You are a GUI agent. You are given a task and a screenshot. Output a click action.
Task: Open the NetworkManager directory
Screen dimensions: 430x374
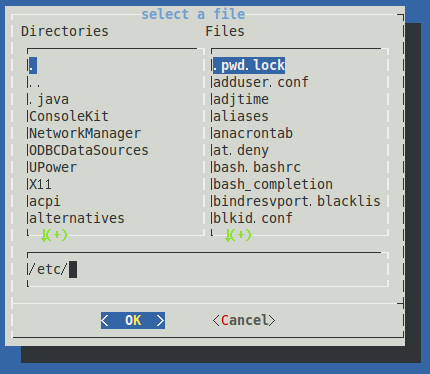pos(85,133)
